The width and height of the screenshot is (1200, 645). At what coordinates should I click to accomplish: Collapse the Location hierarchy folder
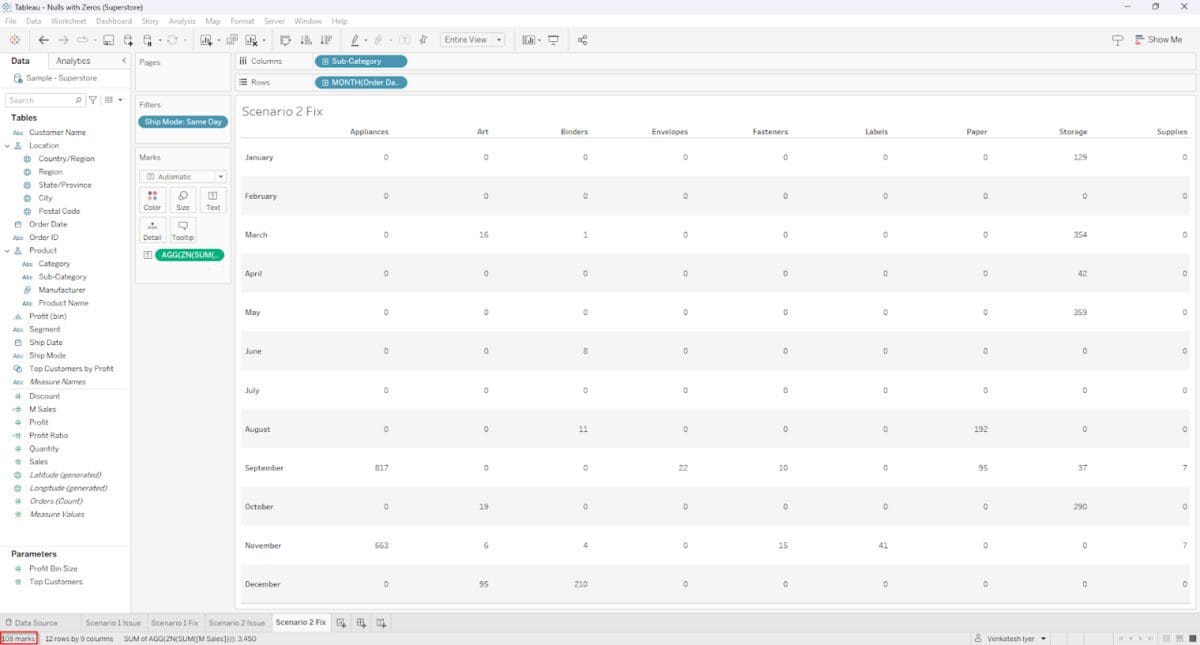point(7,145)
